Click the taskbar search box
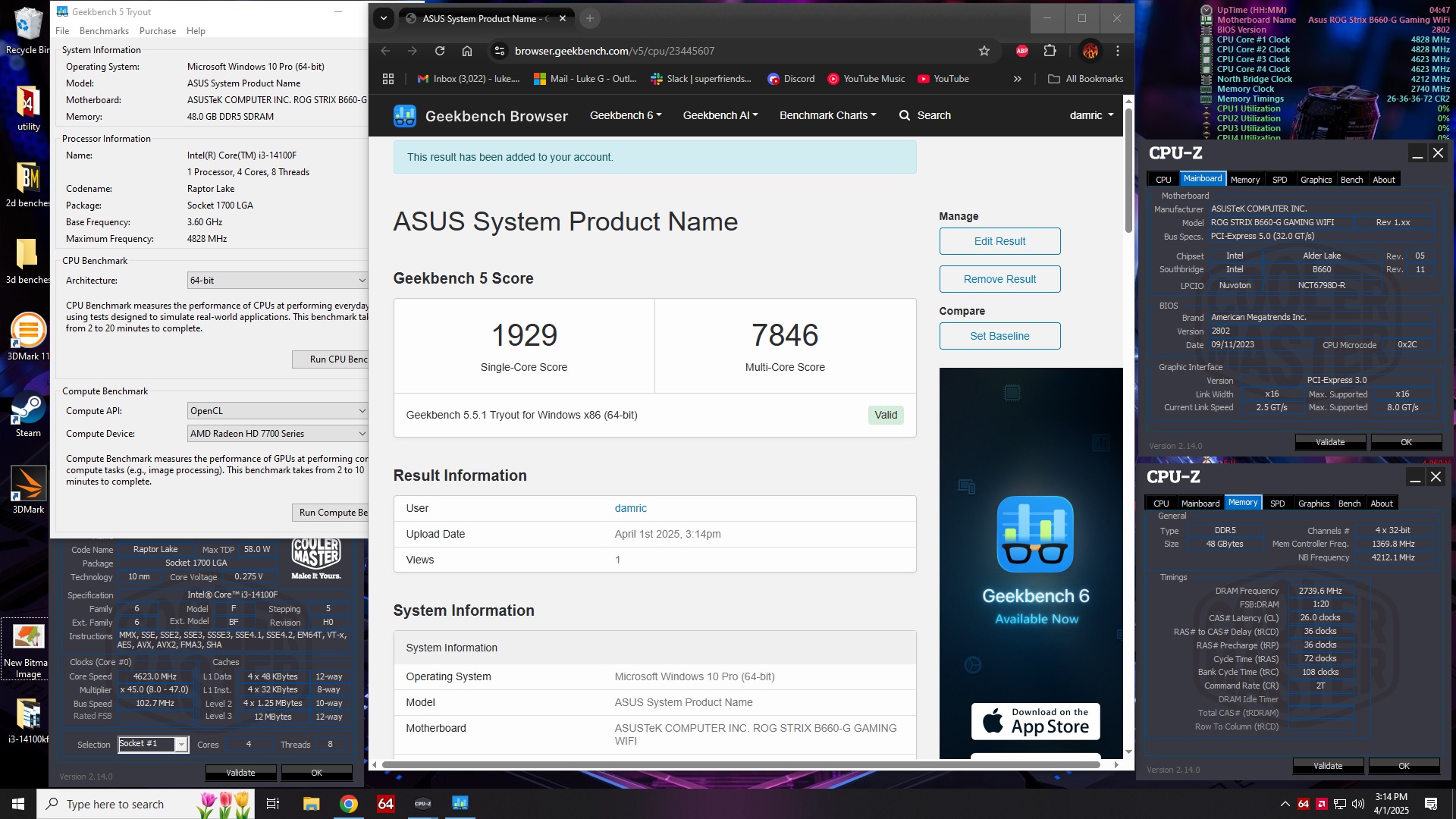This screenshot has width=1456, height=819. [x=146, y=804]
